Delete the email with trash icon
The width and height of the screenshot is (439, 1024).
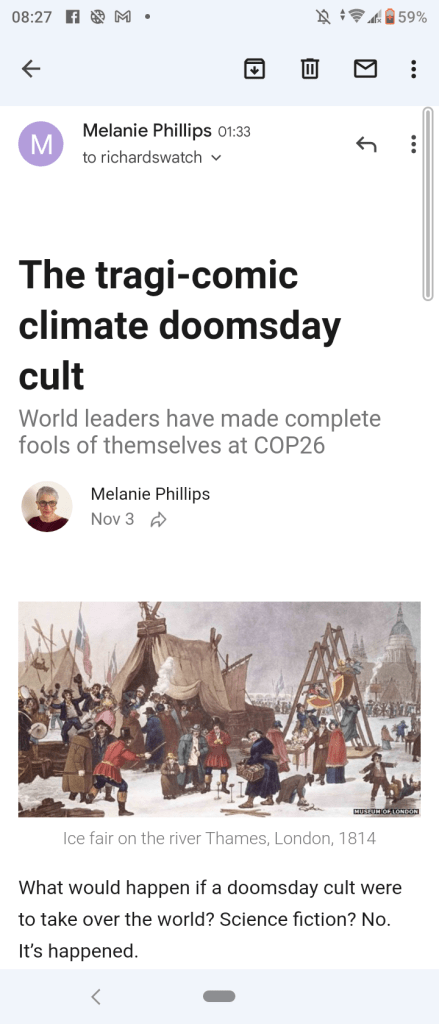click(310, 69)
